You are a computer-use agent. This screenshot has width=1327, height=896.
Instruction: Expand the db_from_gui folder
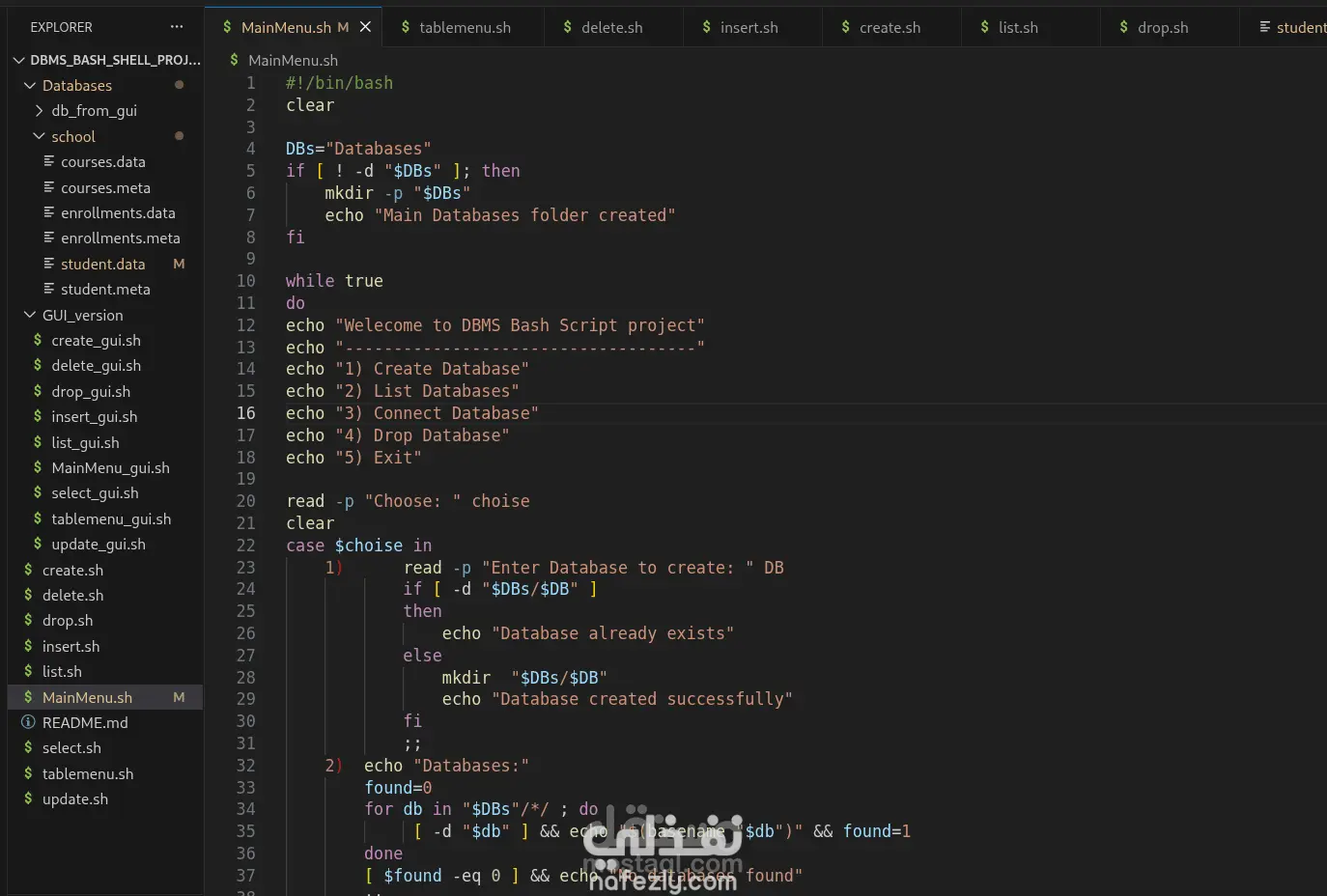40,110
